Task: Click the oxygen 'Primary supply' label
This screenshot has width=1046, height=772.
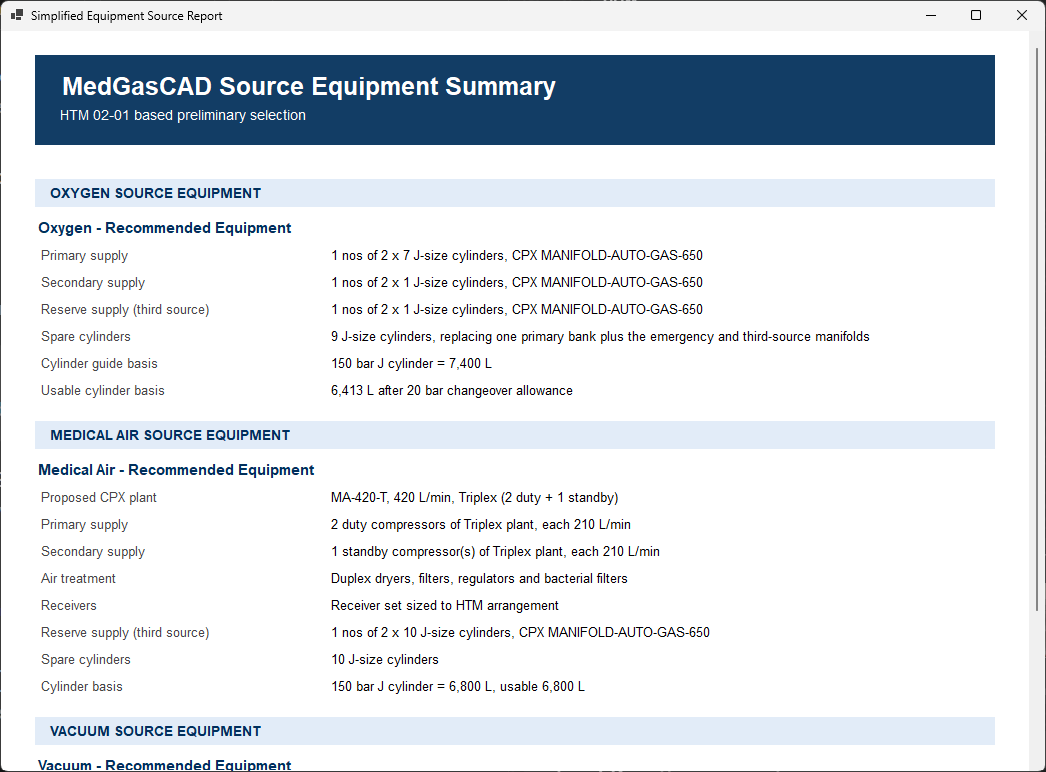Action: coord(84,256)
